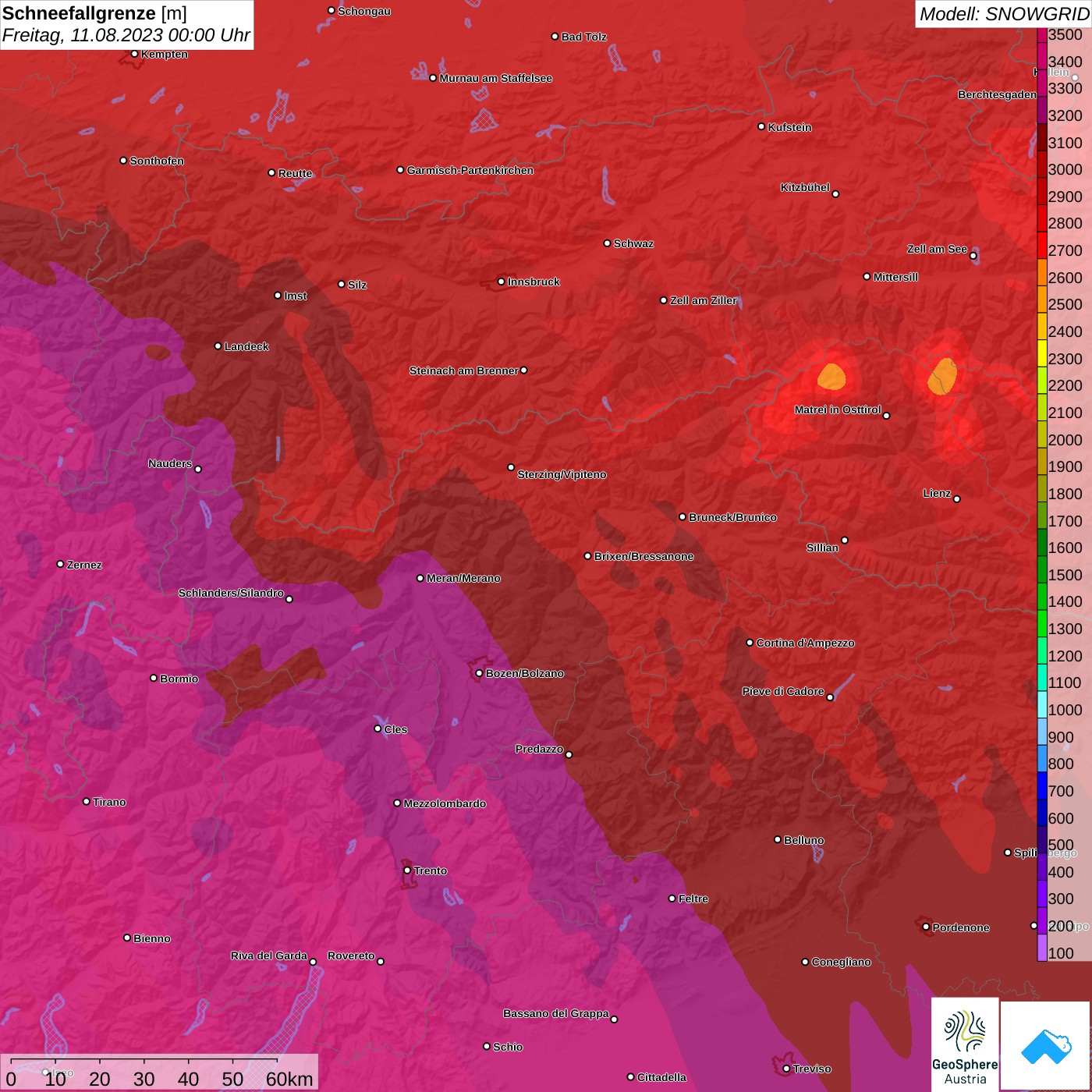The image size is (1092, 1092).
Task: Click the Cortina d'Ampezzo label
Action: point(805,643)
